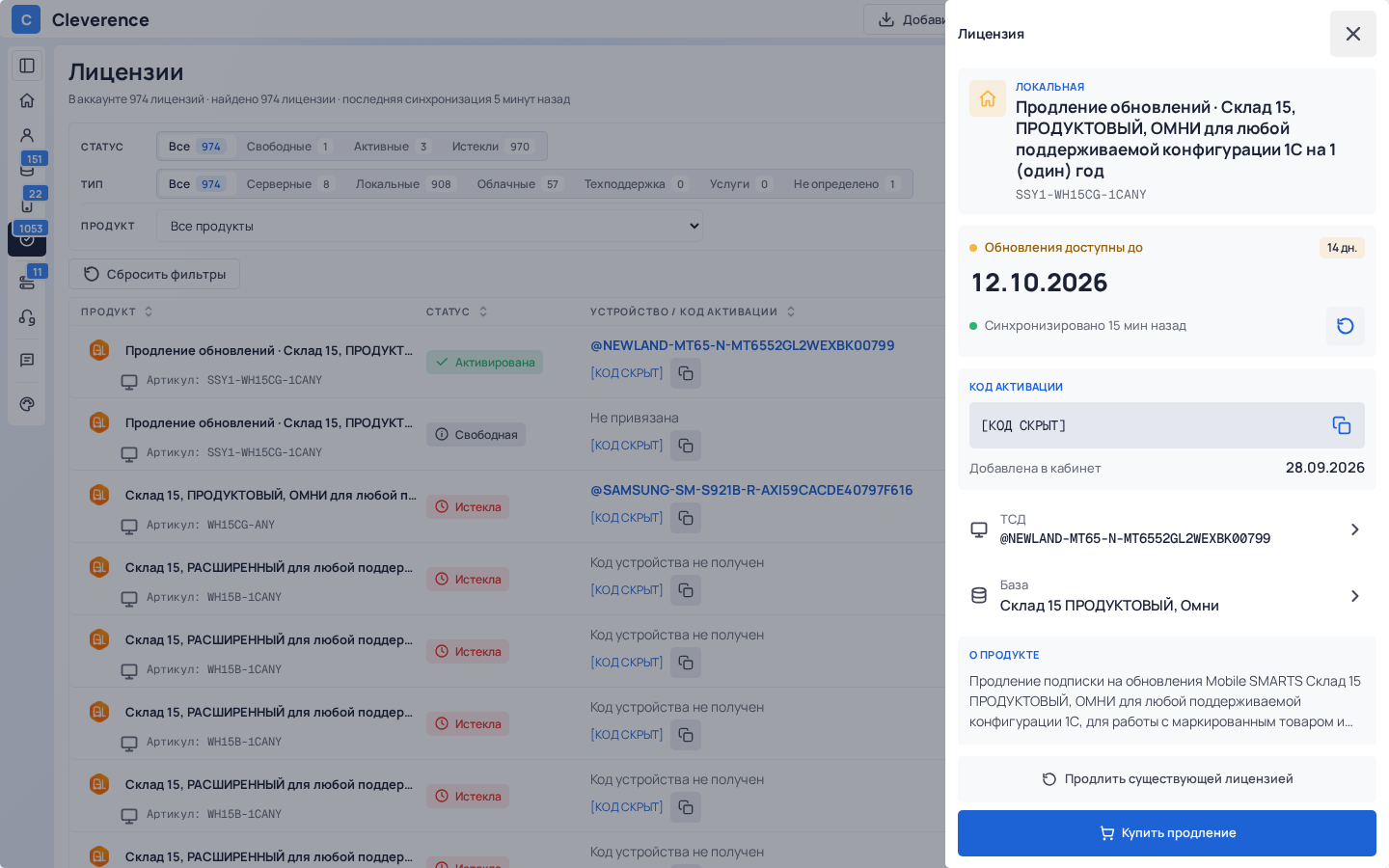Click 'Купить продление' button

tap(1167, 833)
